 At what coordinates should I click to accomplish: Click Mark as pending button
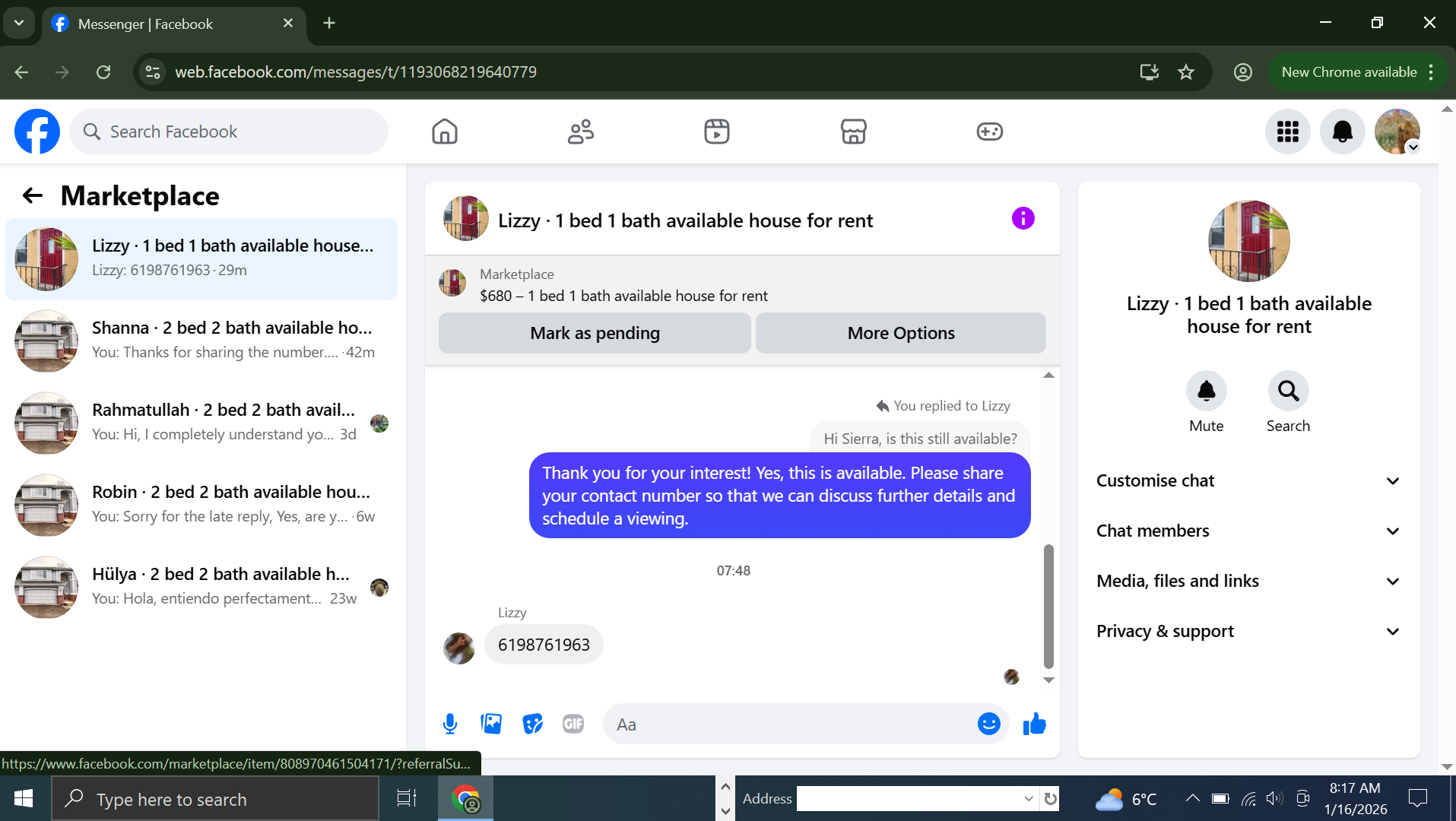pyautogui.click(x=595, y=333)
